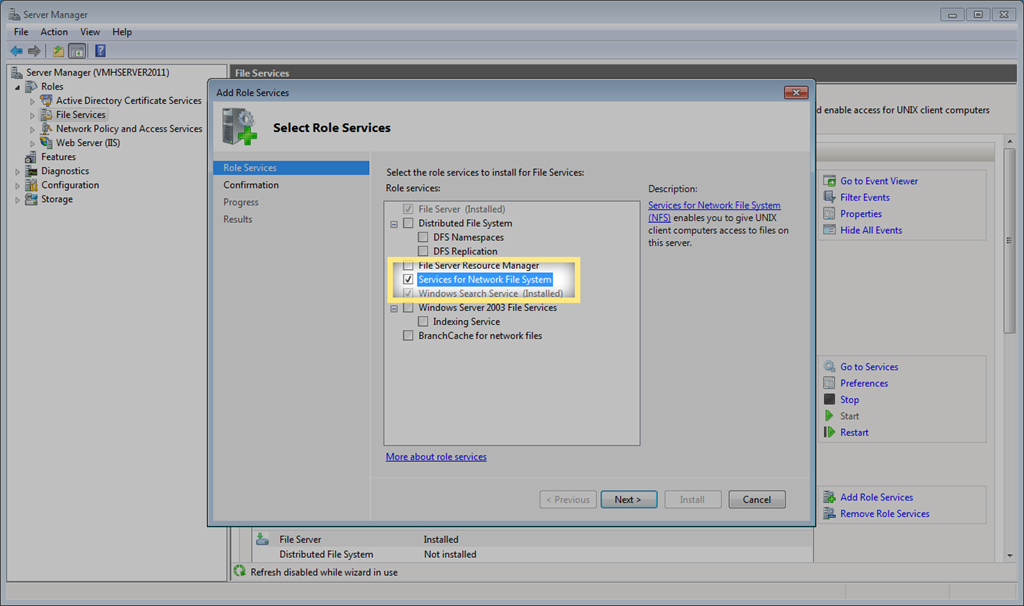This screenshot has height=606, width=1024.
Task: Click the Diagnostics node icon
Action: click(x=31, y=171)
